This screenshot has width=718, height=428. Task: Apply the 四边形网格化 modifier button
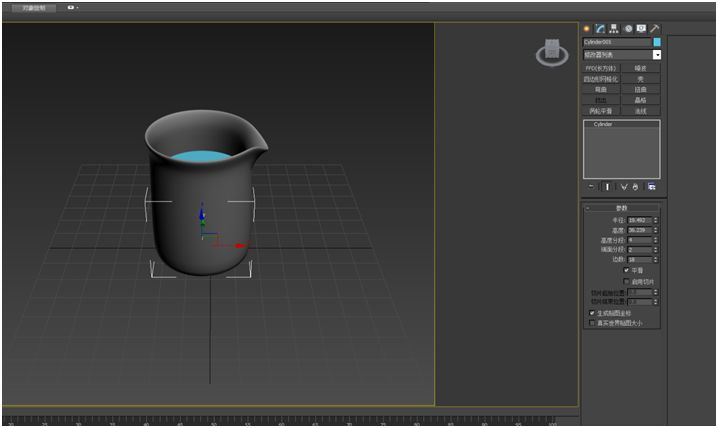pyautogui.click(x=601, y=79)
